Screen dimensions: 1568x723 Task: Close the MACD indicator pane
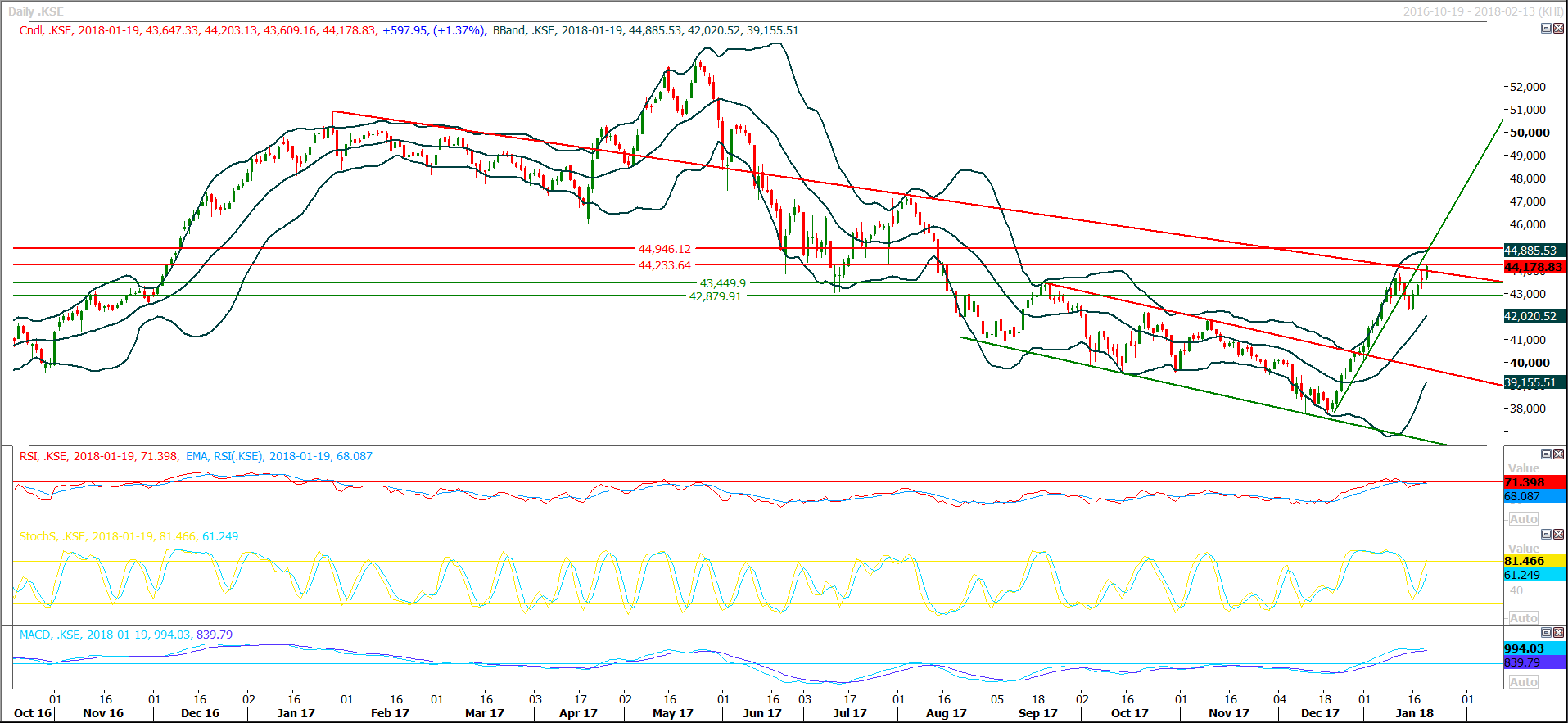1558,632
